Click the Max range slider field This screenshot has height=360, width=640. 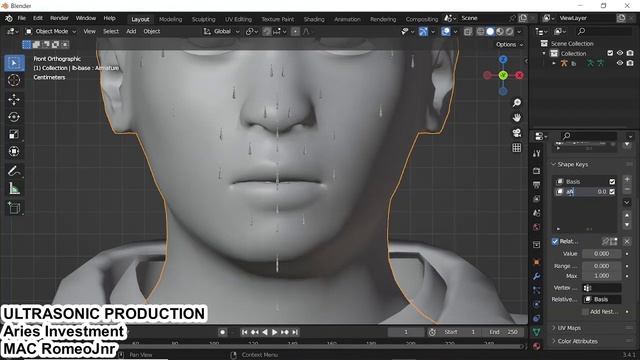[x=601, y=276]
